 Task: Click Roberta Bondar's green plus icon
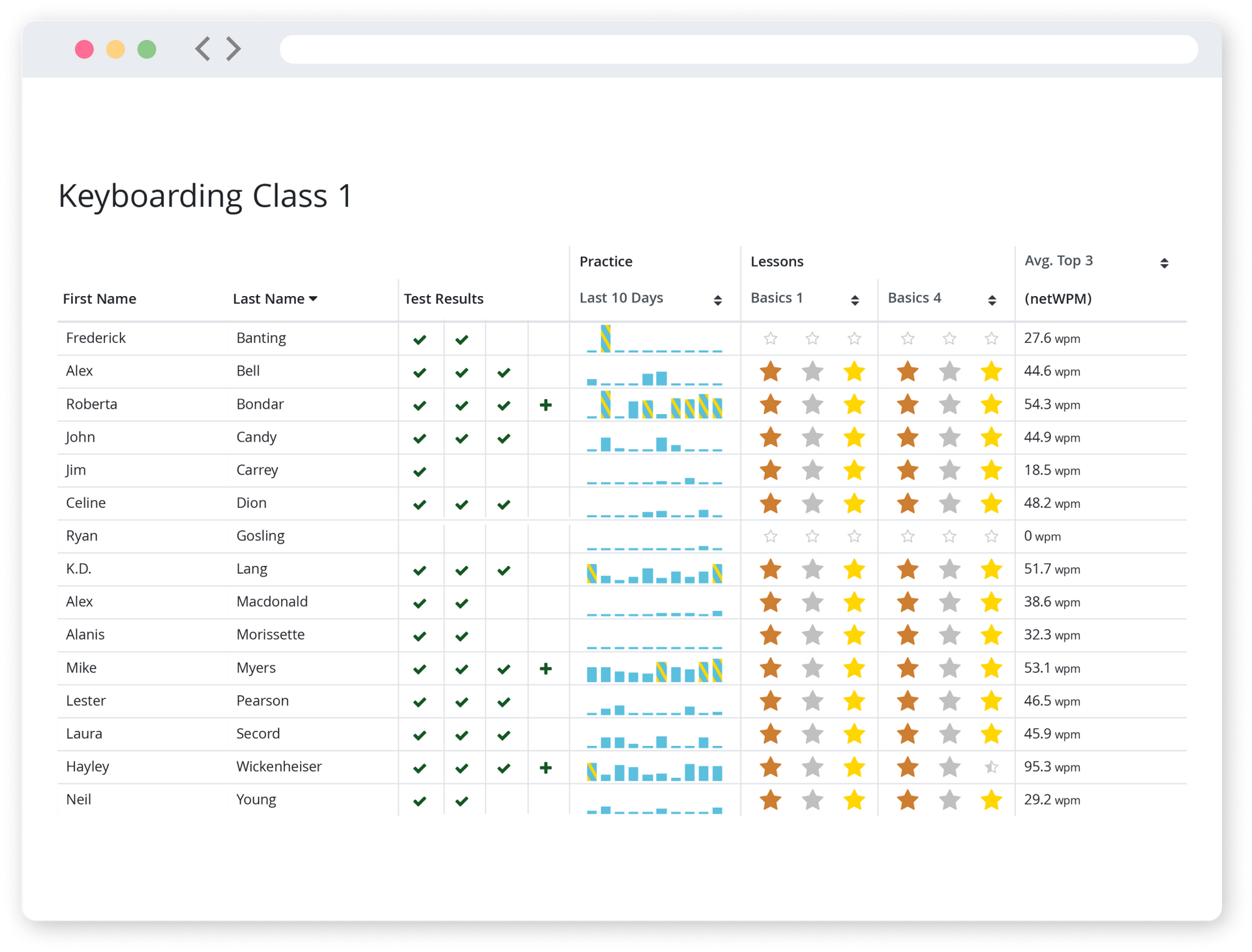546,405
